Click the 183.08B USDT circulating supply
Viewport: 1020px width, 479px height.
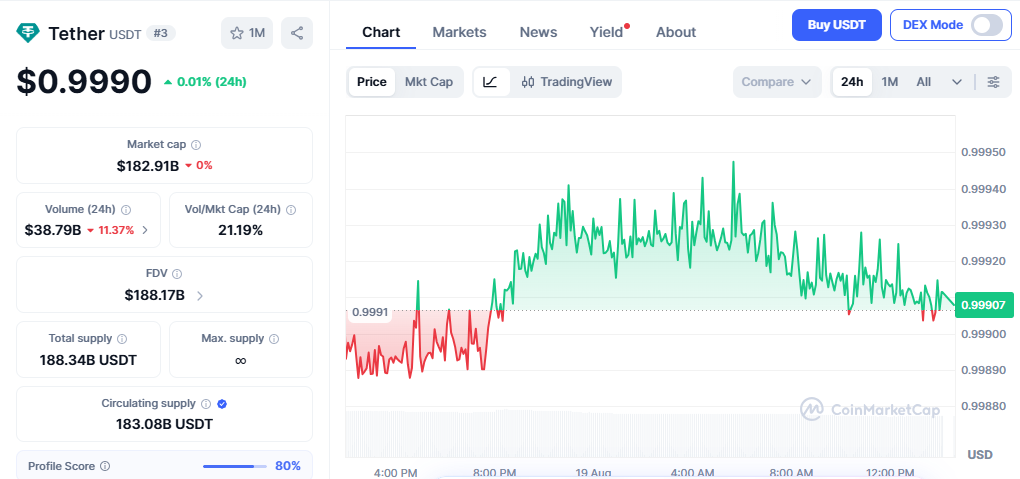tap(165, 424)
